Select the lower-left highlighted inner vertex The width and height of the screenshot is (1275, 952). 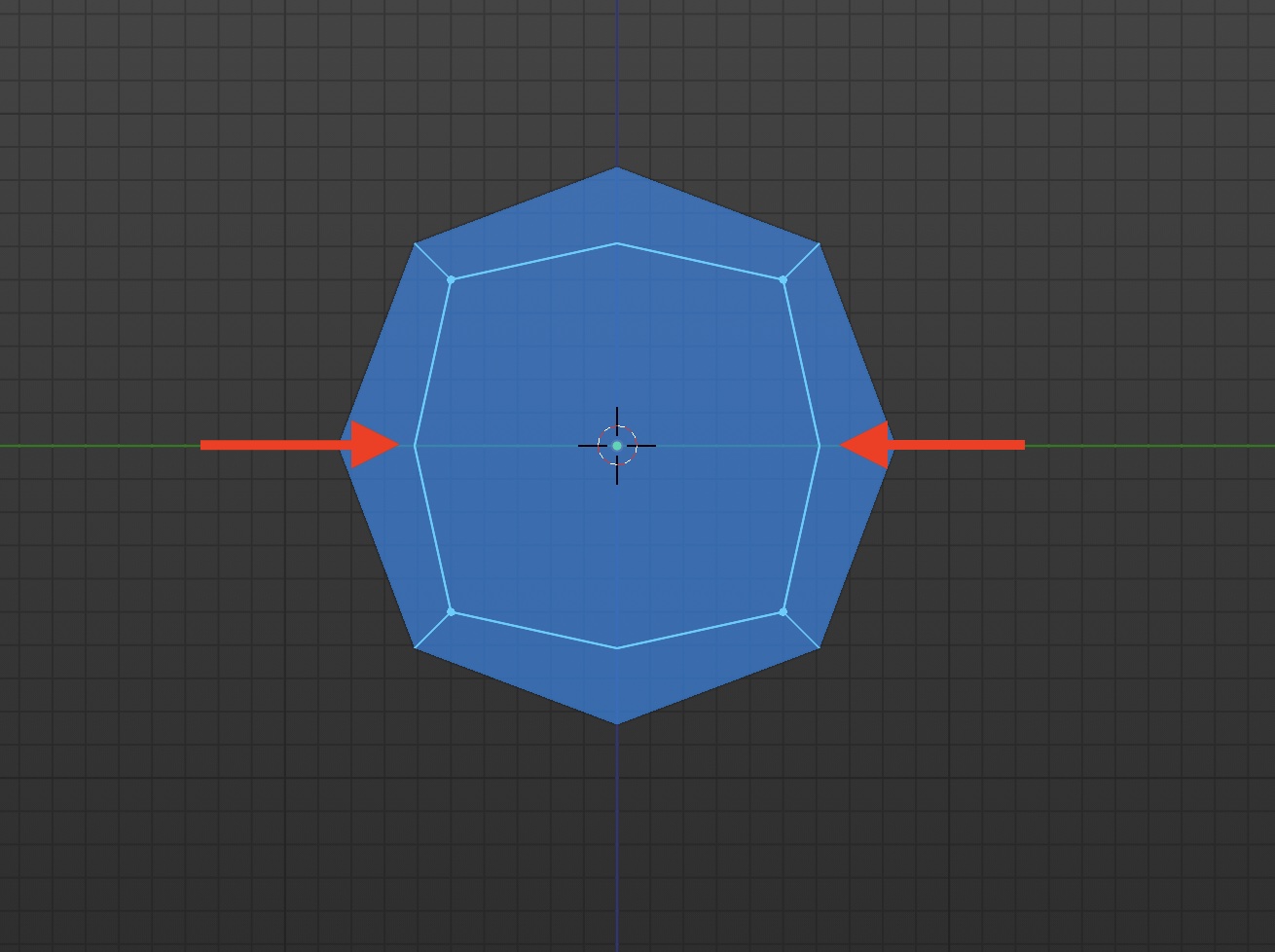[x=451, y=611]
